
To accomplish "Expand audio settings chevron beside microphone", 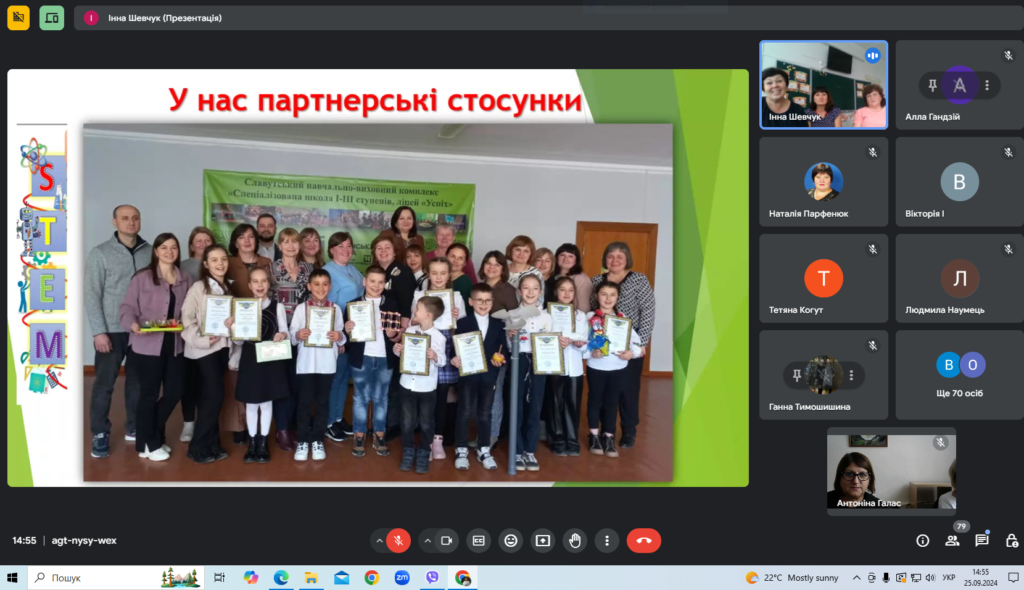I will (x=379, y=540).
